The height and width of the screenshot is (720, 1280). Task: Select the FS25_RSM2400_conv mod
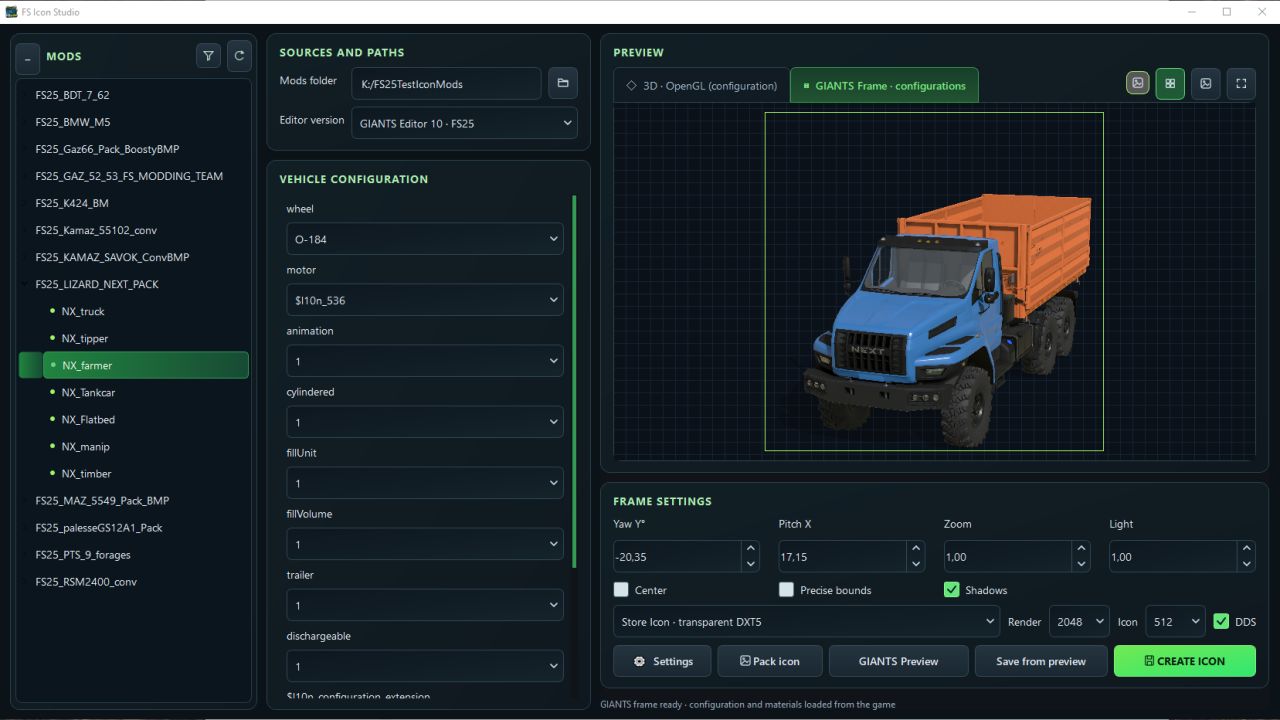(x=86, y=581)
